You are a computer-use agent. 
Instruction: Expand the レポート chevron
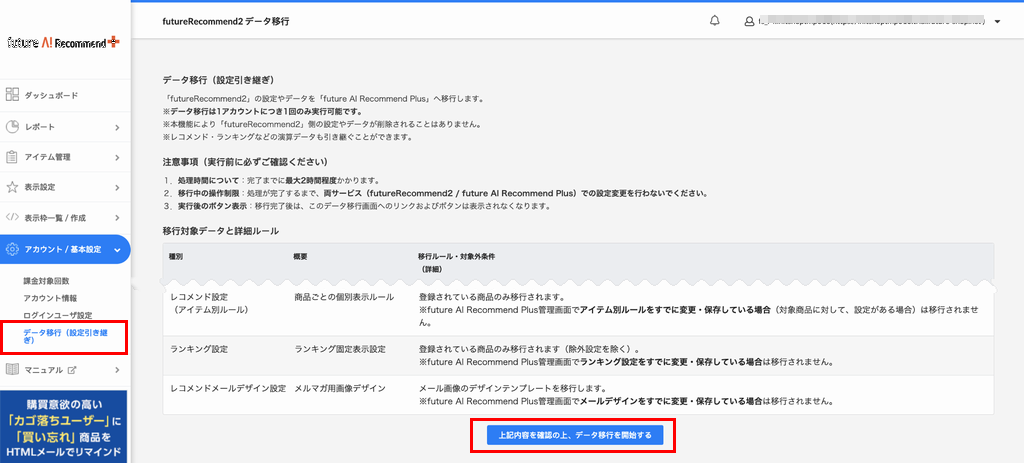(x=117, y=127)
